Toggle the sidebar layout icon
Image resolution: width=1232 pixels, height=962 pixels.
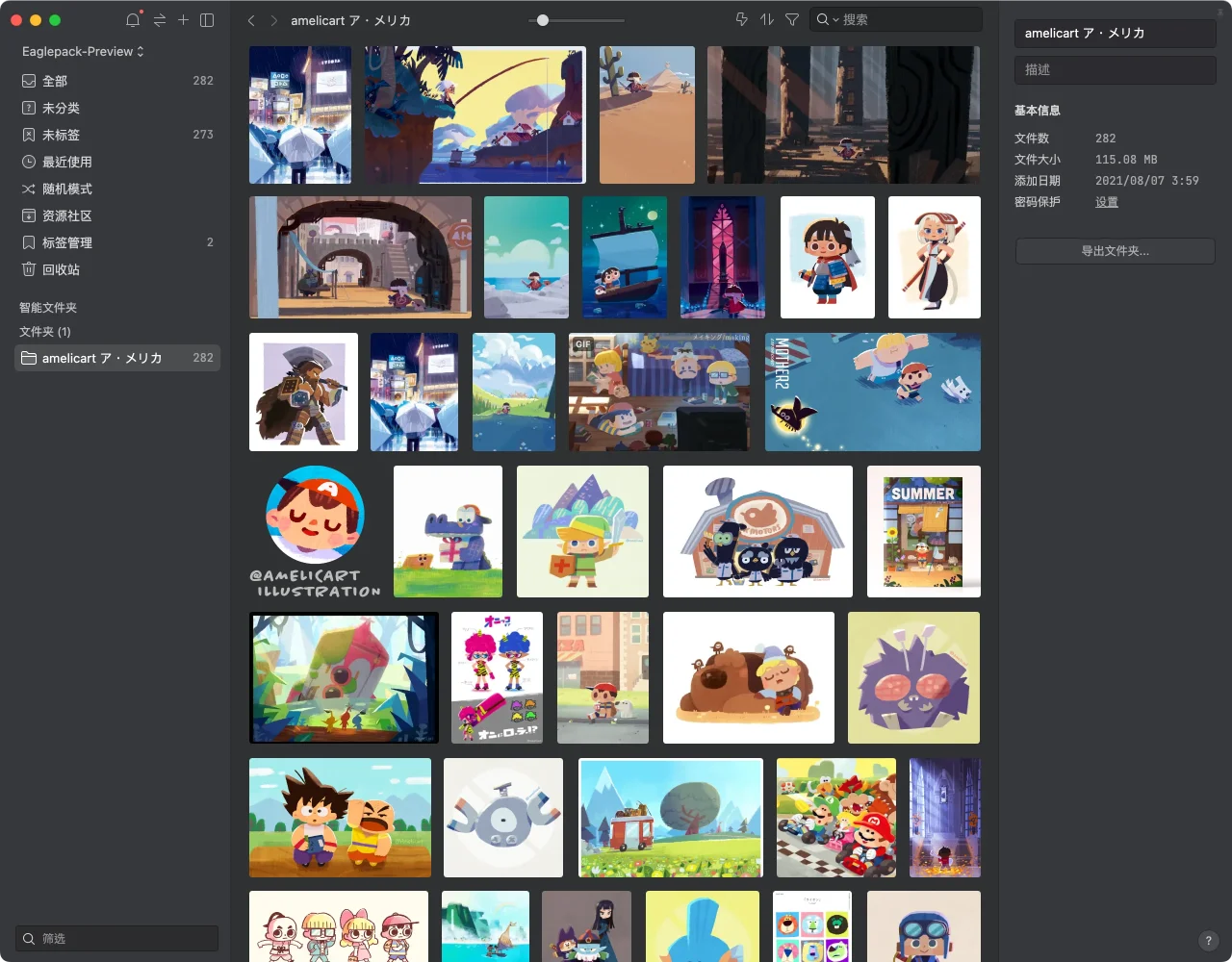click(x=207, y=20)
